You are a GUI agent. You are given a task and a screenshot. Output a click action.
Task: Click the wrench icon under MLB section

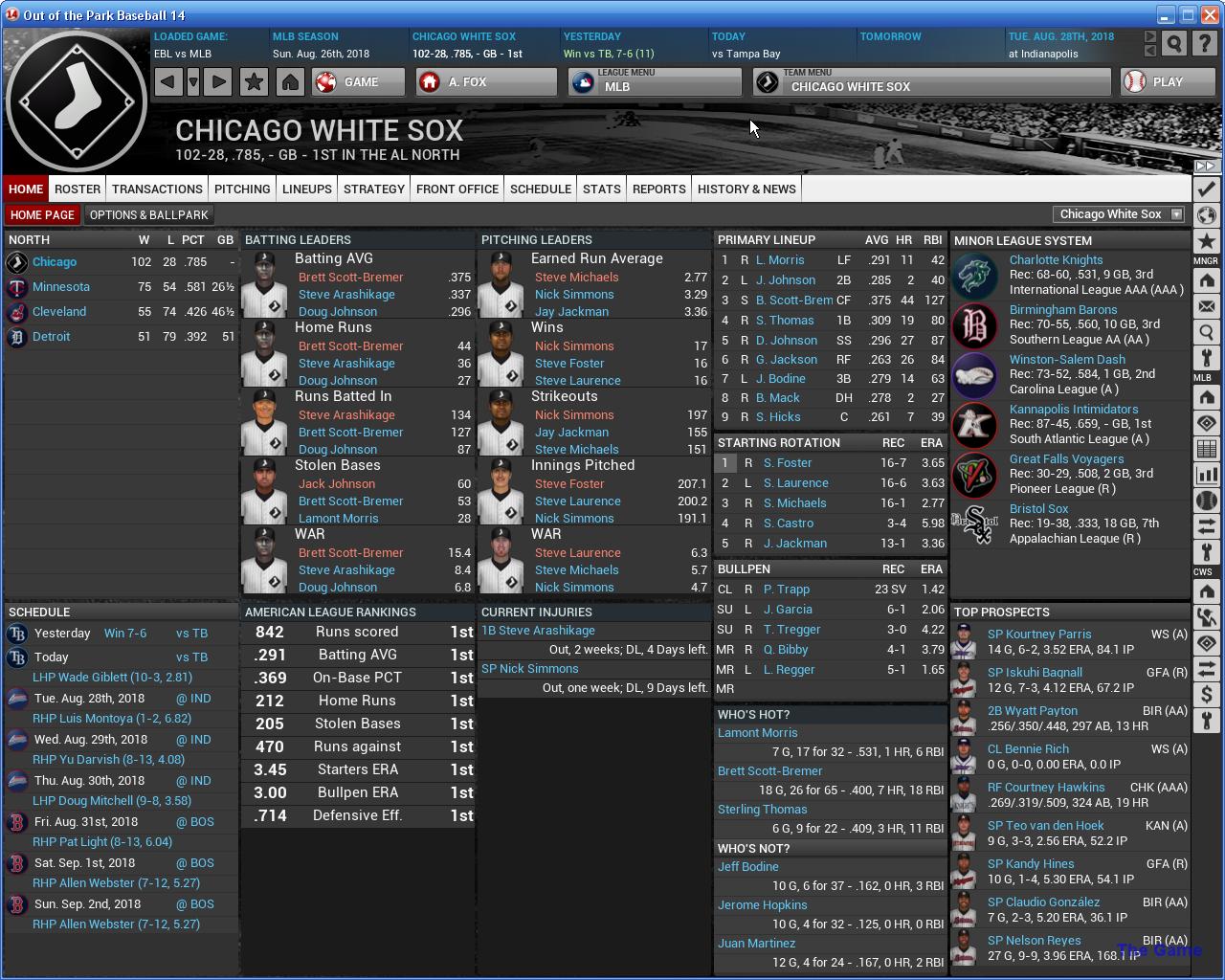click(1206, 552)
